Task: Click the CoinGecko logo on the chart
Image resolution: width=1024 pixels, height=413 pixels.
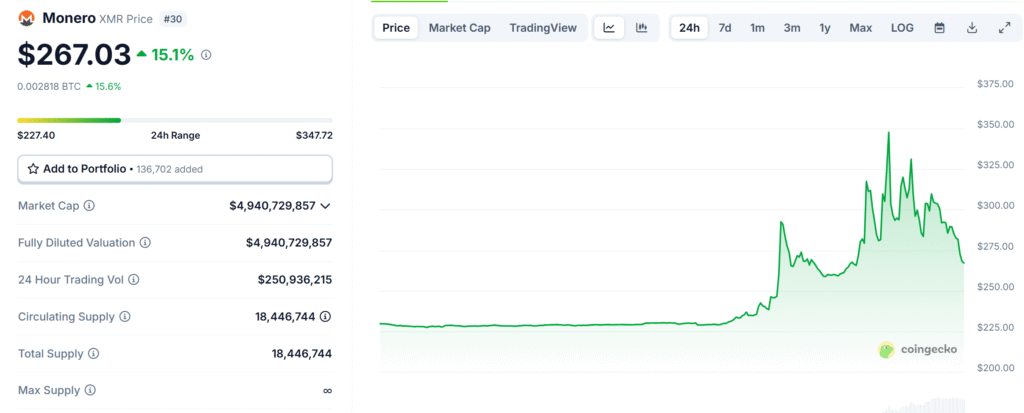Action: 918,350
